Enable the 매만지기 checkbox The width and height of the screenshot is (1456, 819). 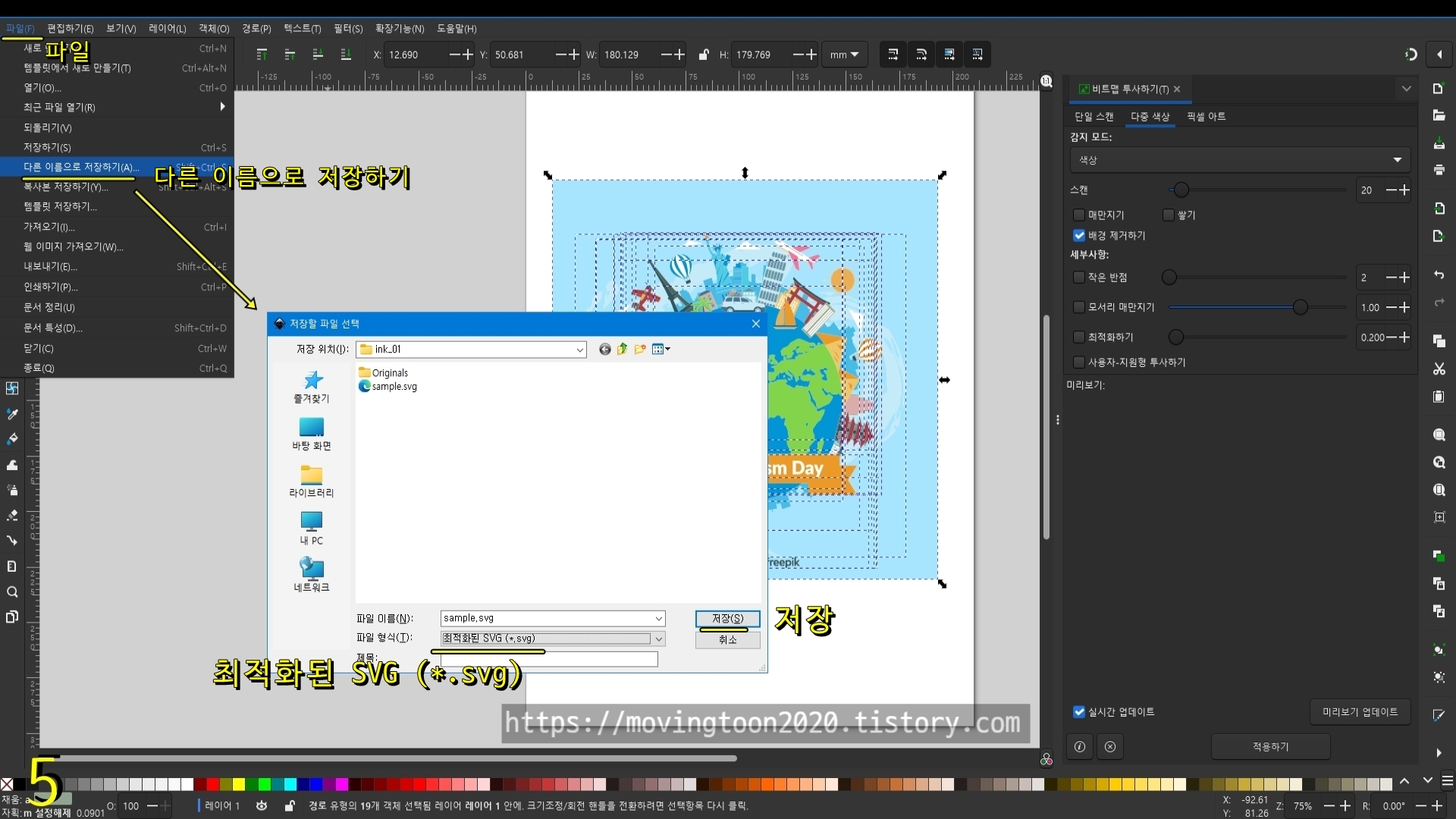coord(1079,215)
